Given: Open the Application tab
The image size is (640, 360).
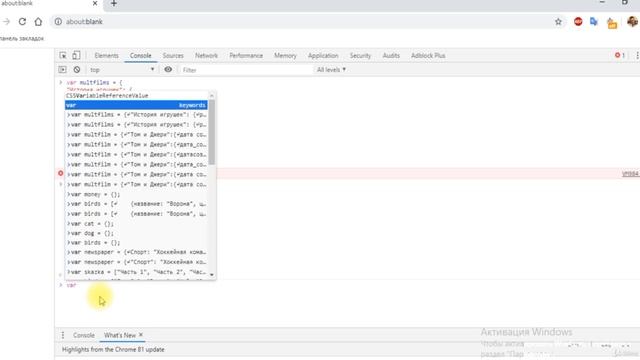Looking at the screenshot, I should pos(323,56).
